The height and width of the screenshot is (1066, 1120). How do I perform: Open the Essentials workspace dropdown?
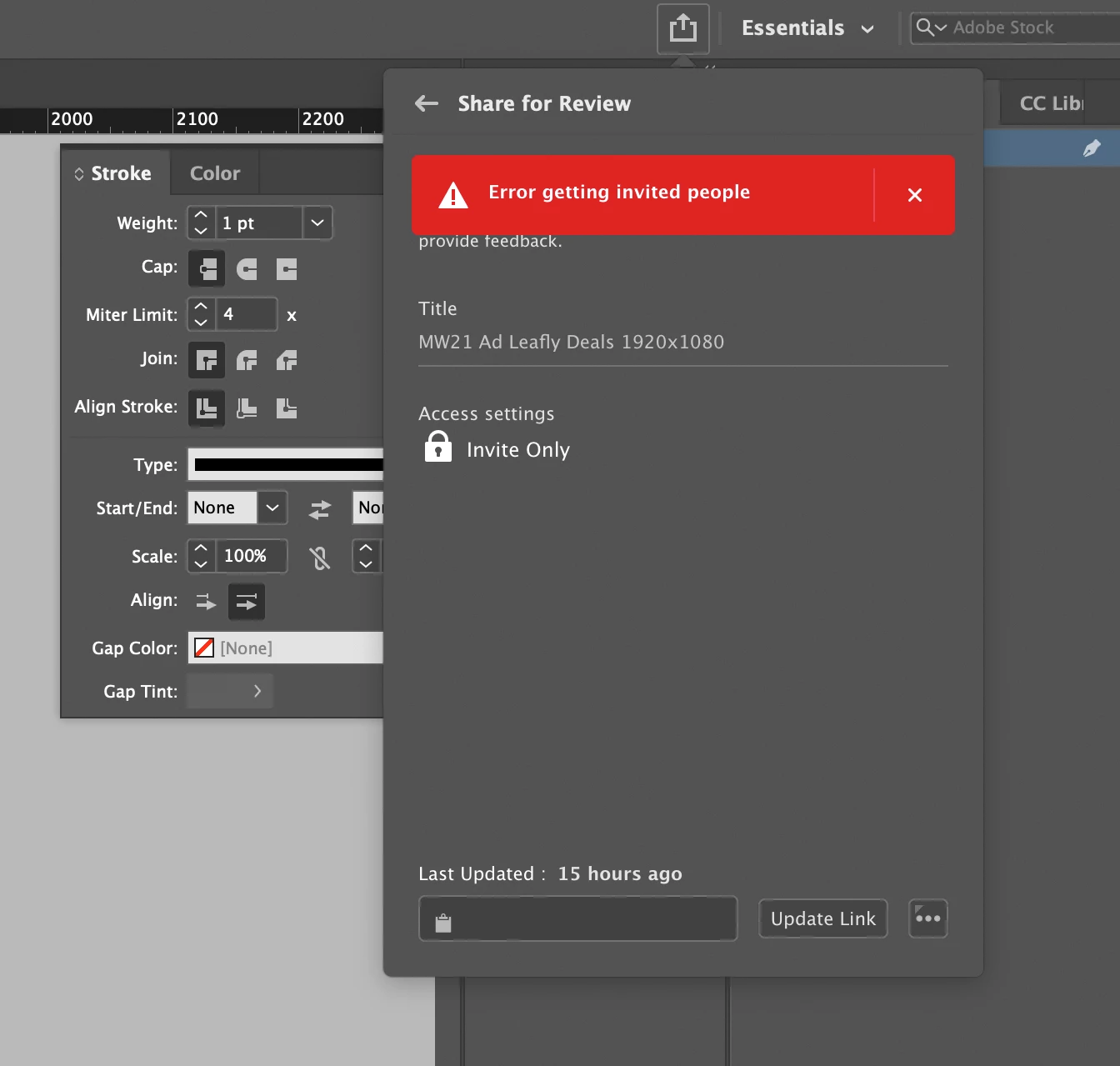807,28
